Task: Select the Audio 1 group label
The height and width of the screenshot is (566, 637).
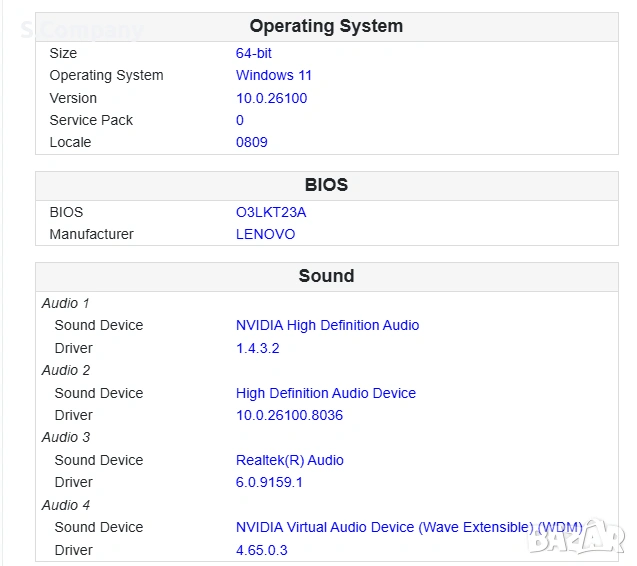Action: click(x=66, y=303)
